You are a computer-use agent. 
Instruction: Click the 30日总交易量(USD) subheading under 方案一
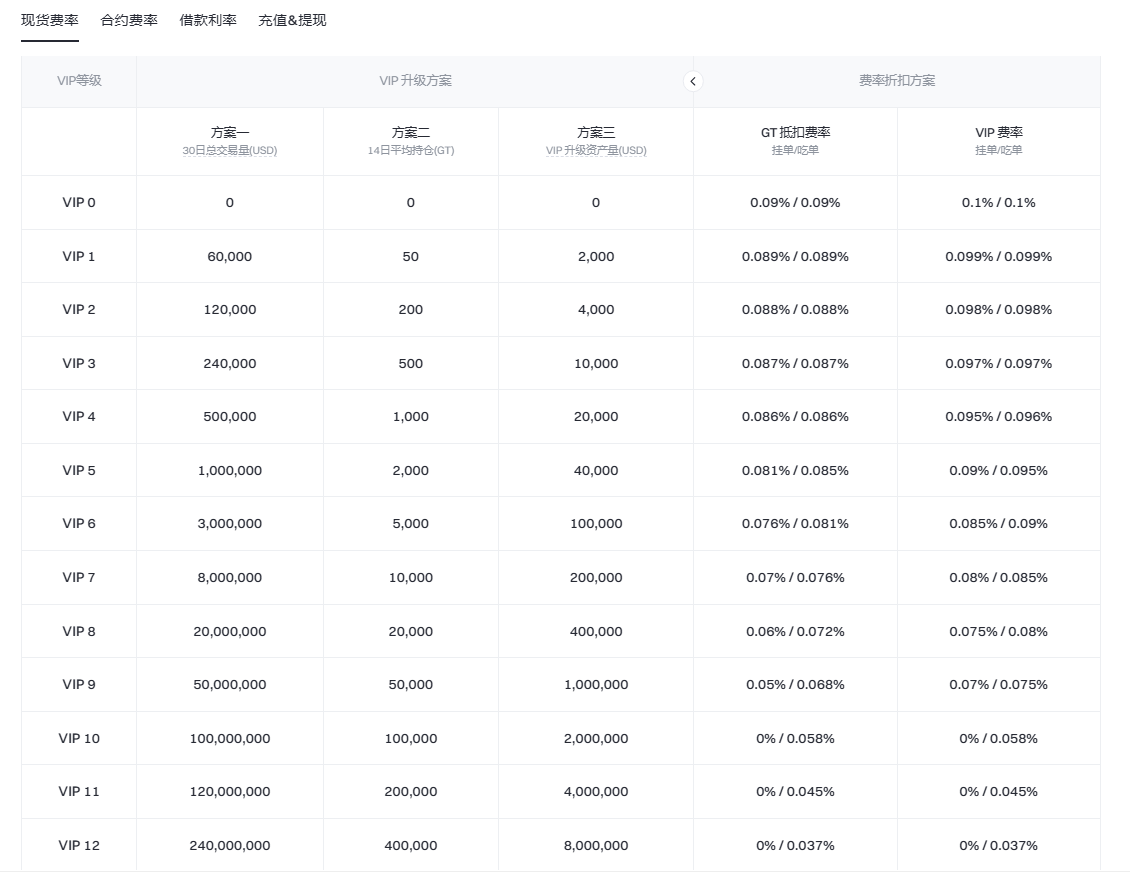(230, 151)
